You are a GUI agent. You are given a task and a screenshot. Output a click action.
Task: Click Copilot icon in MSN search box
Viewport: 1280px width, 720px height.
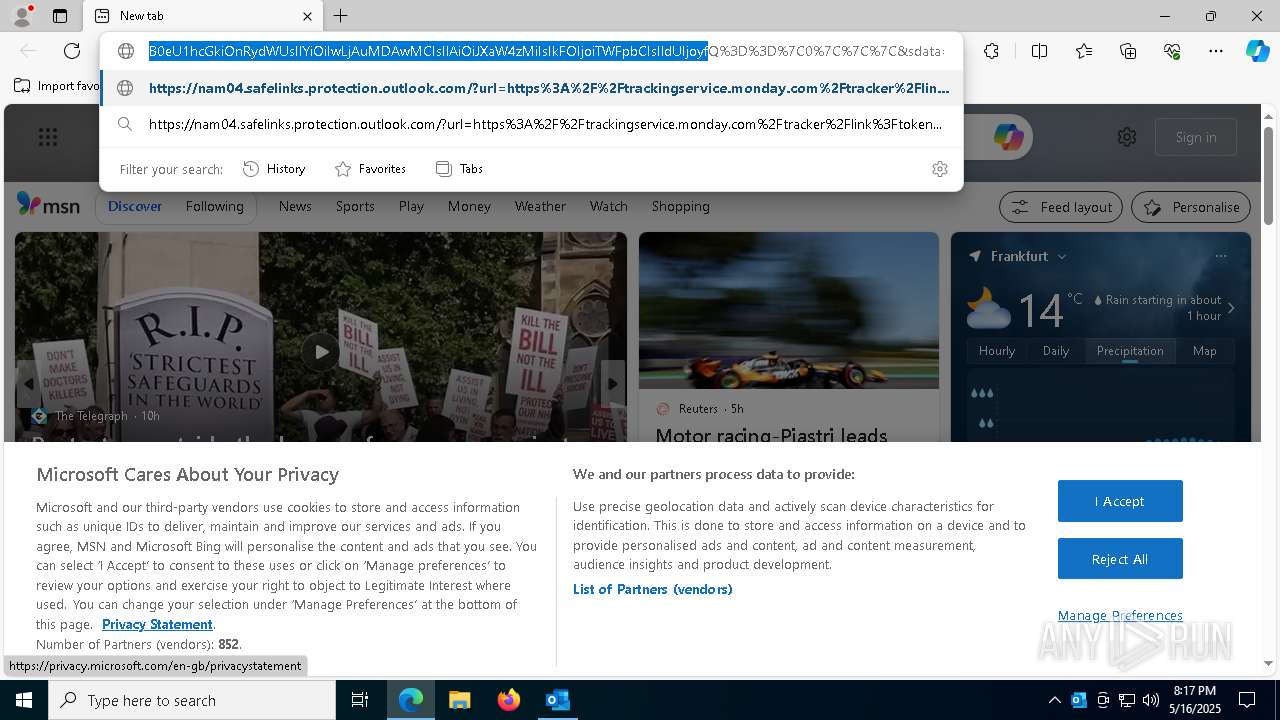point(1008,137)
